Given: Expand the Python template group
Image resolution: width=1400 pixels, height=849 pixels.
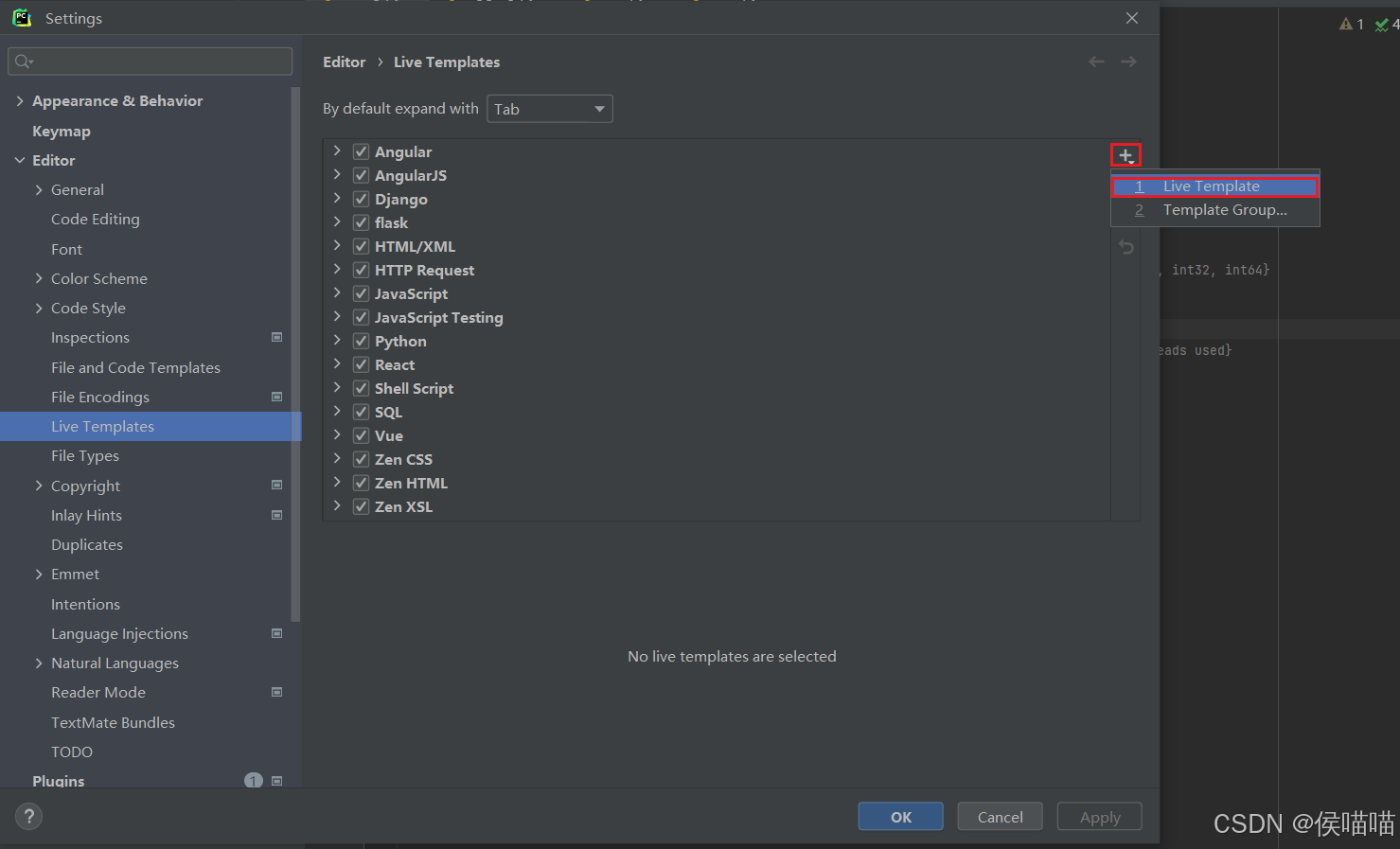Looking at the screenshot, I should 337,340.
